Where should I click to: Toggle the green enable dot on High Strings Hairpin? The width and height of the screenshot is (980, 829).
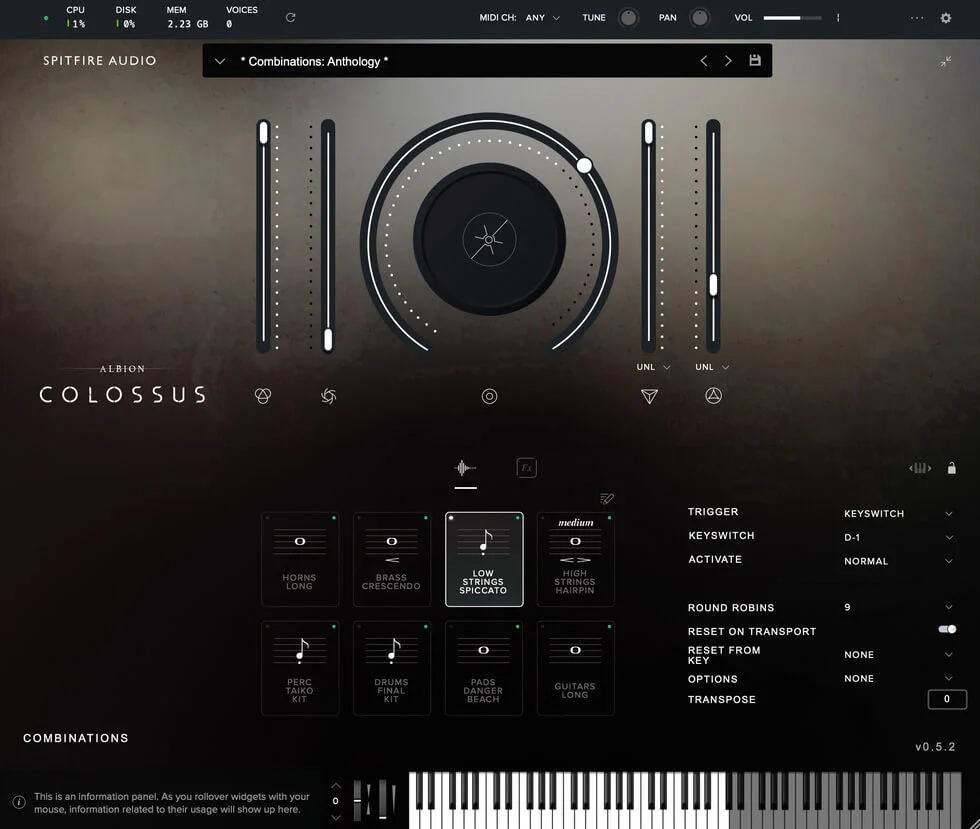tap(609, 518)
